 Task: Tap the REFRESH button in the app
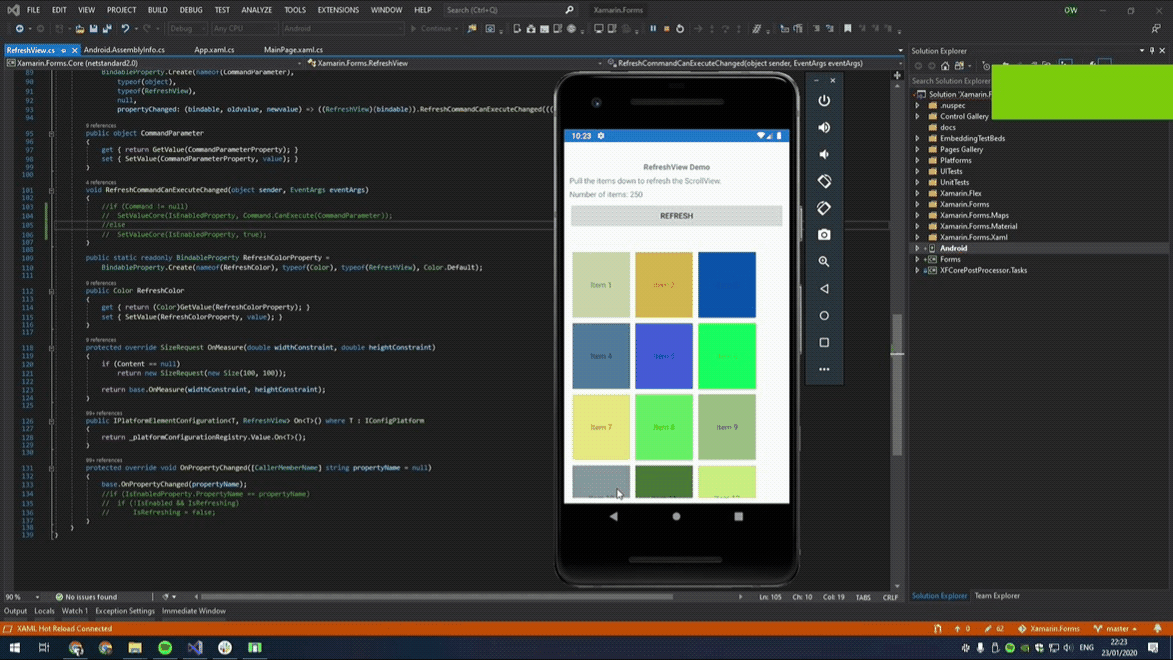coord(676,216)
